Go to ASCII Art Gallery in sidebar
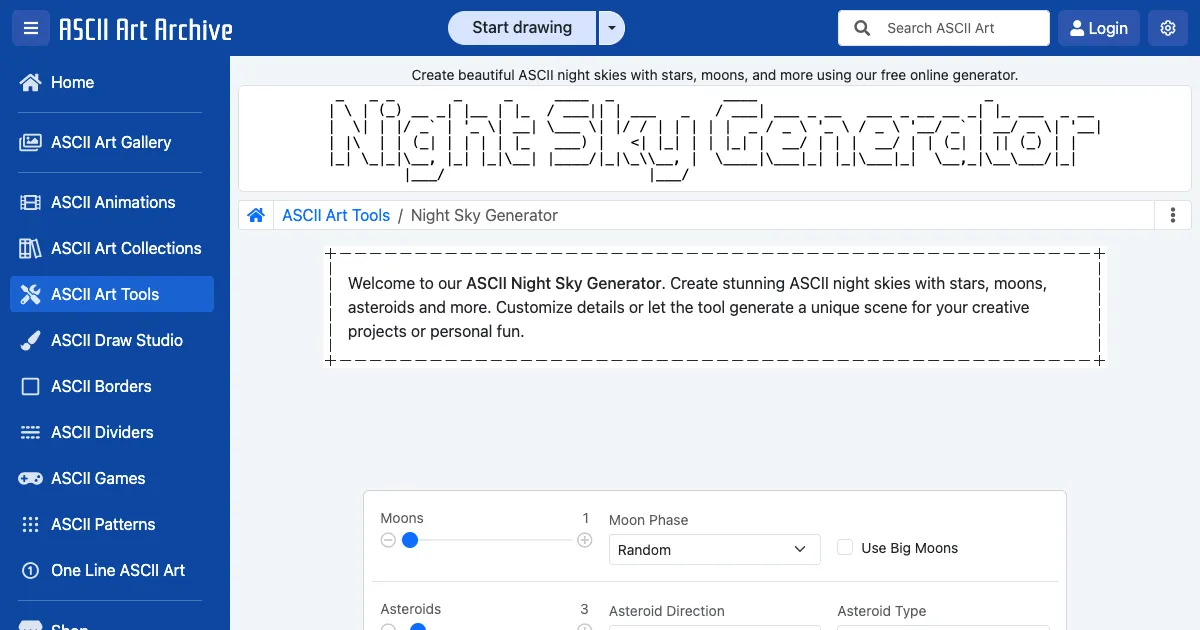The image size is (1200, 630). [110, 142]
